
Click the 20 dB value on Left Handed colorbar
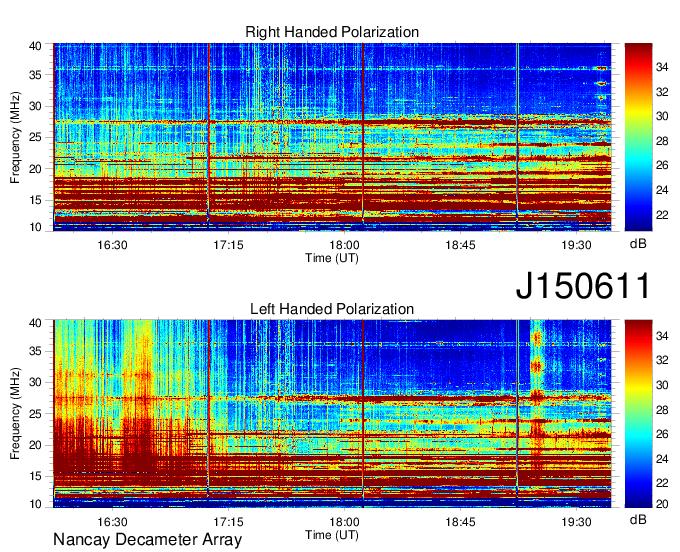point(662,504)
